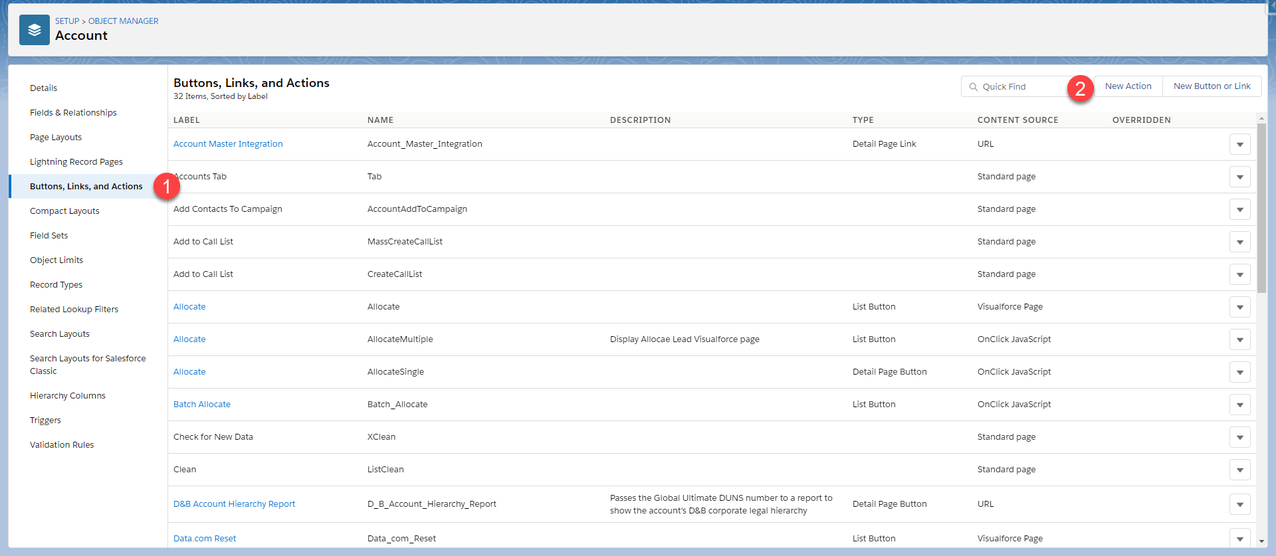This screenshot has width=1276, height=556.
Task: Open Record Types section
Action: tap(56, 285)
